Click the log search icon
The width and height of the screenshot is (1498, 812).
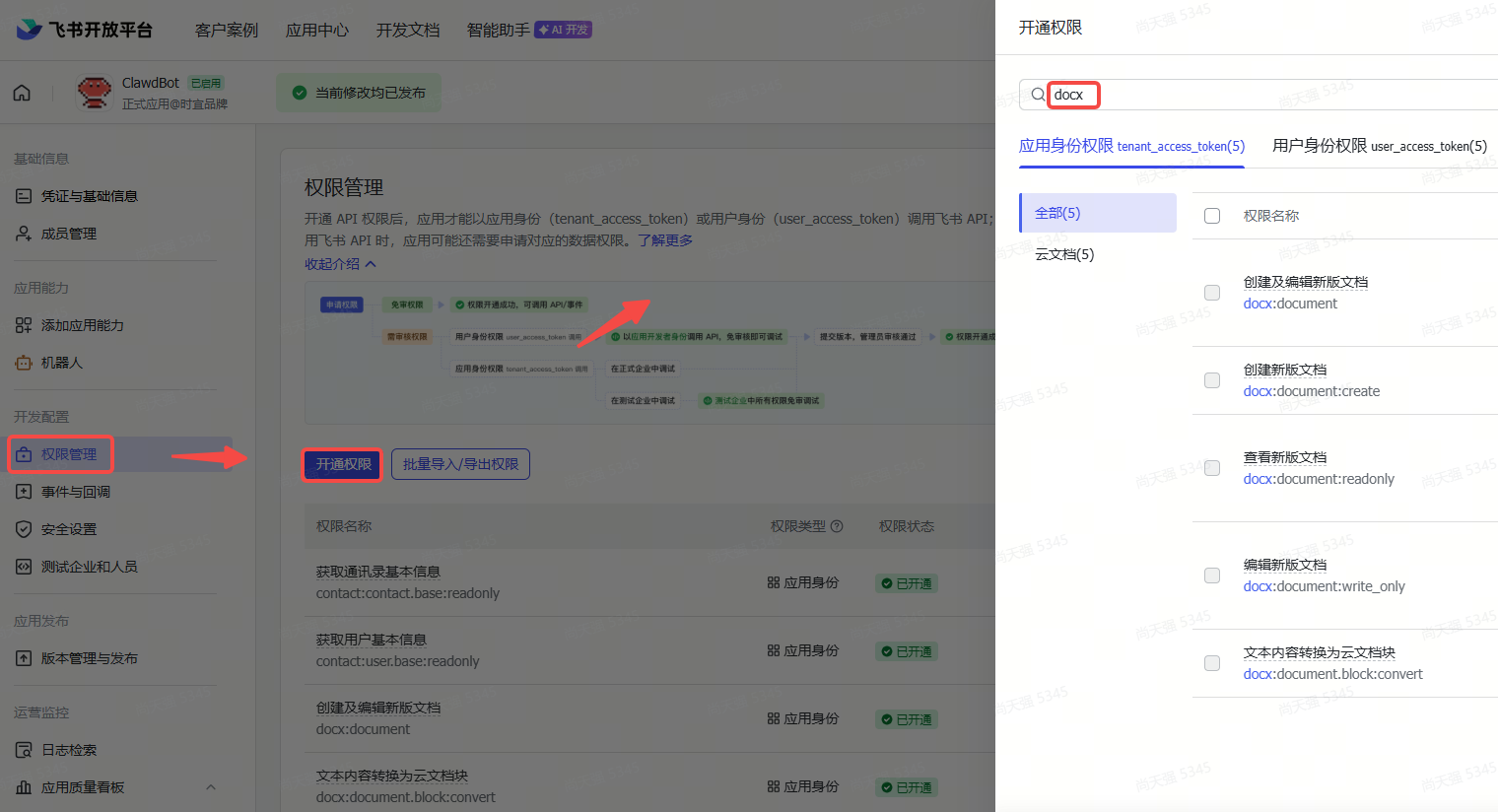(x=24, y=750)
